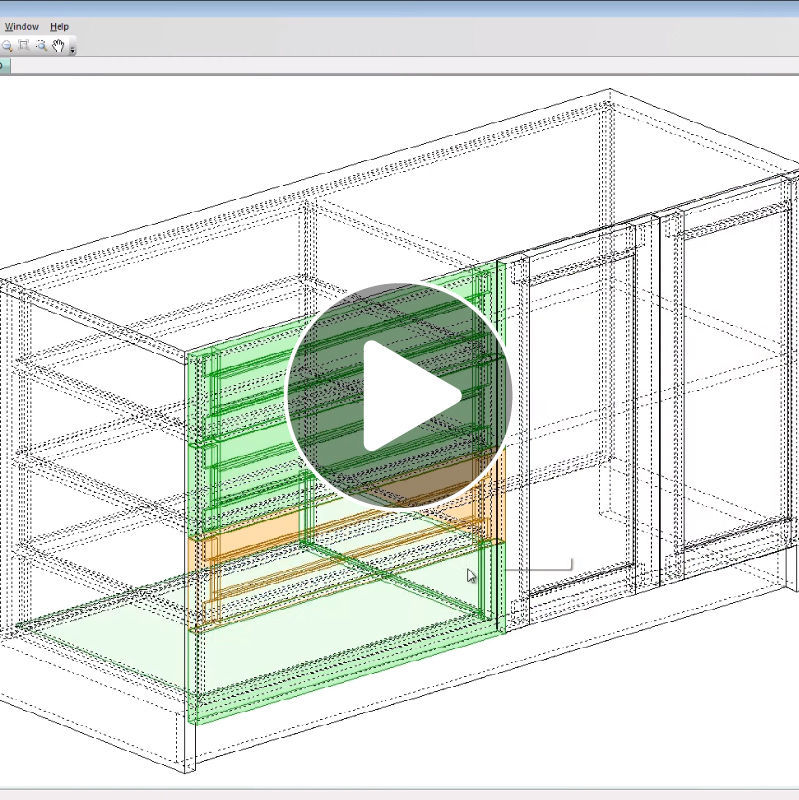Activate the Pan hand tool
Screen dimensions: 799x800
(x=59, y=45)
